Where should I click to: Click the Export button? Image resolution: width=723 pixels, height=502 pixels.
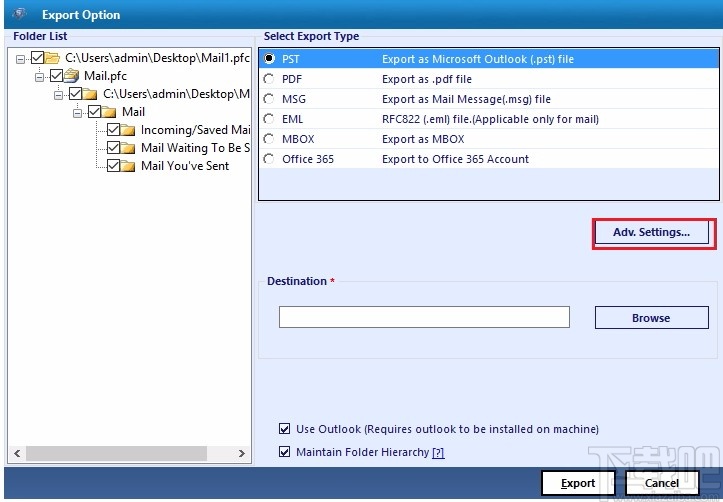578,483
